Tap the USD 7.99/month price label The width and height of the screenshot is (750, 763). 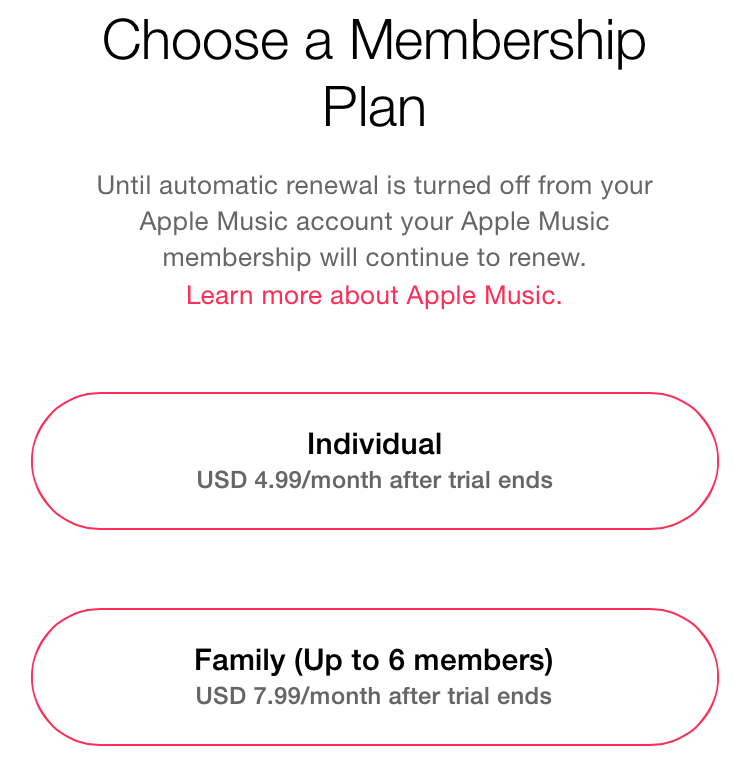(374, 696)
